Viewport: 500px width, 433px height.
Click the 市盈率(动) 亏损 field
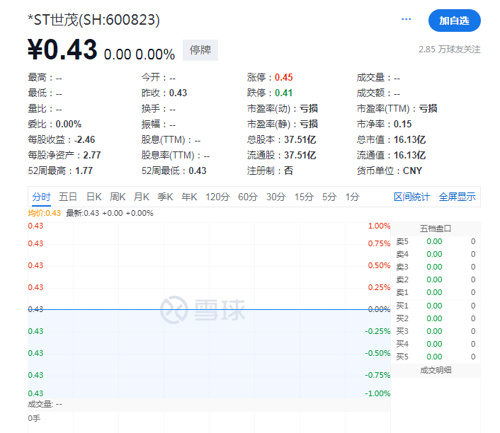point(282,109)
